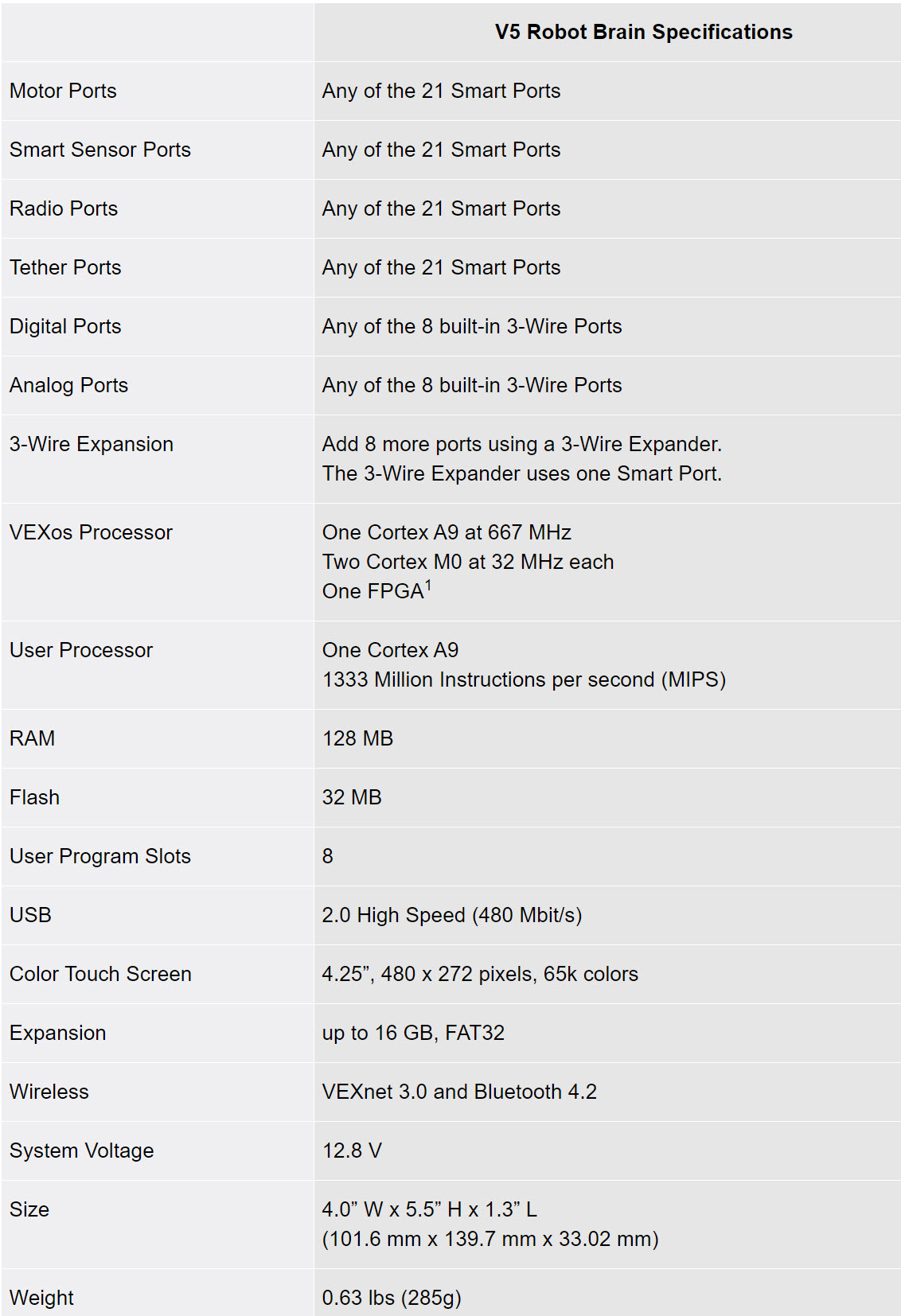Click "up to 16 GB, FAT32" value

tap(413, 1033)
